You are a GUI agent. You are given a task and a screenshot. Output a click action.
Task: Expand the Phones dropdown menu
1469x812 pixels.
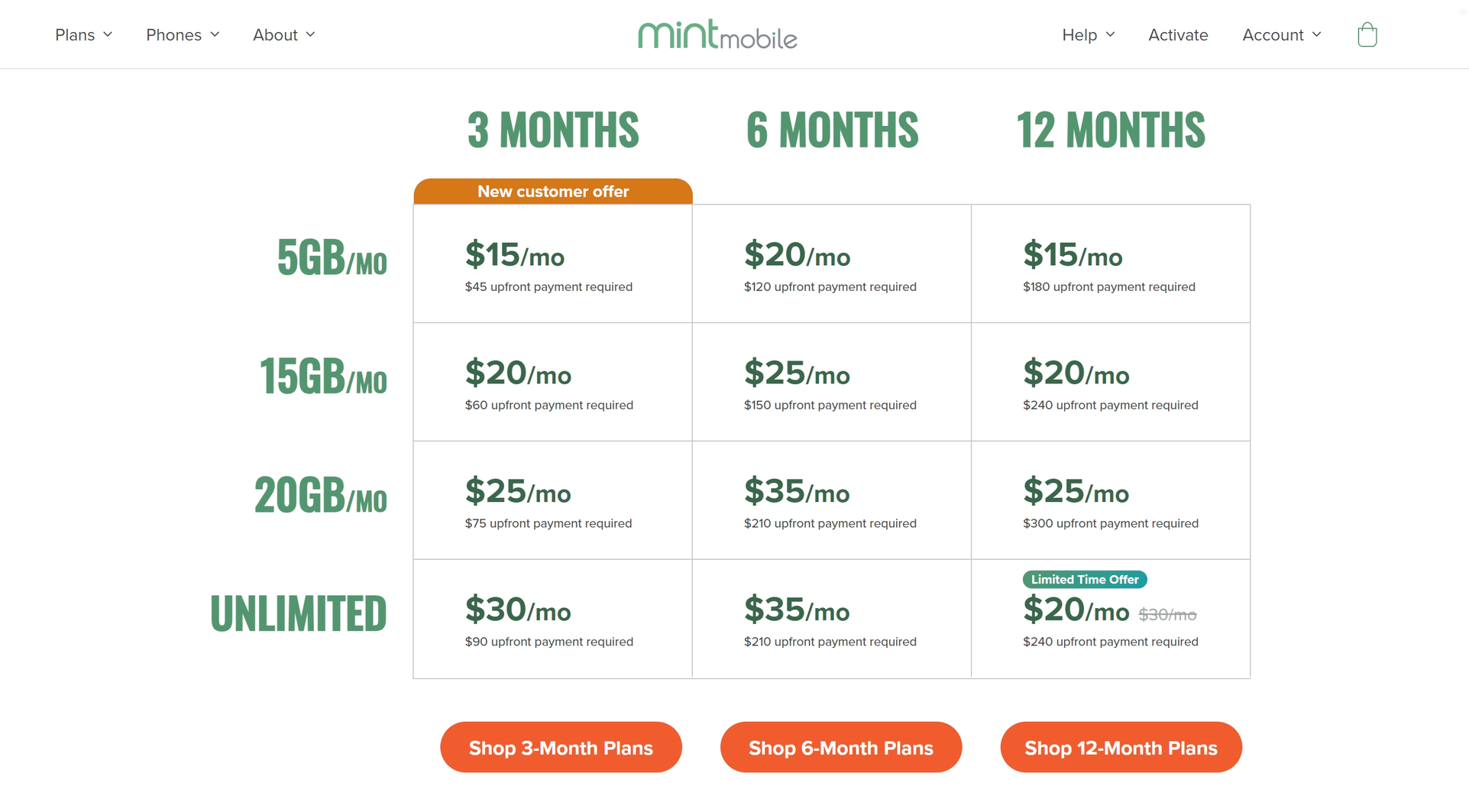[183, 34]
